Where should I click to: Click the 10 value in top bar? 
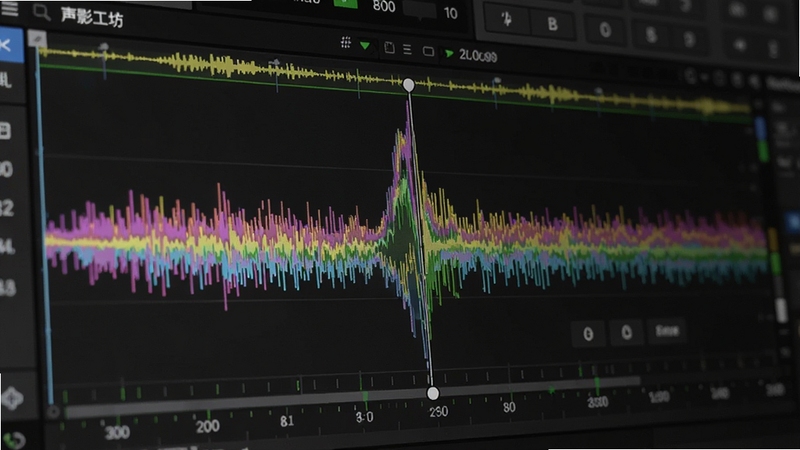coord(451,13)
